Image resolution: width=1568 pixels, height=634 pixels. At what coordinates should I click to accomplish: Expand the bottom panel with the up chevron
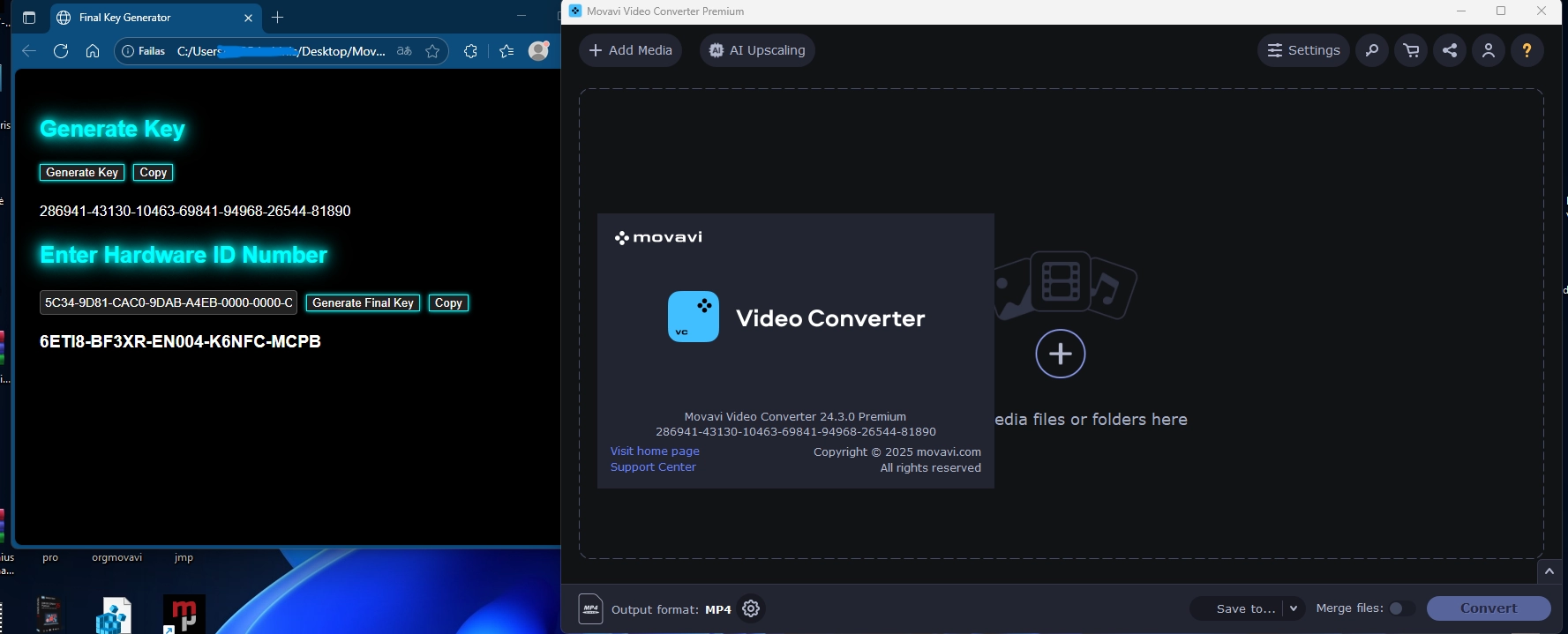coord(1549,571)
